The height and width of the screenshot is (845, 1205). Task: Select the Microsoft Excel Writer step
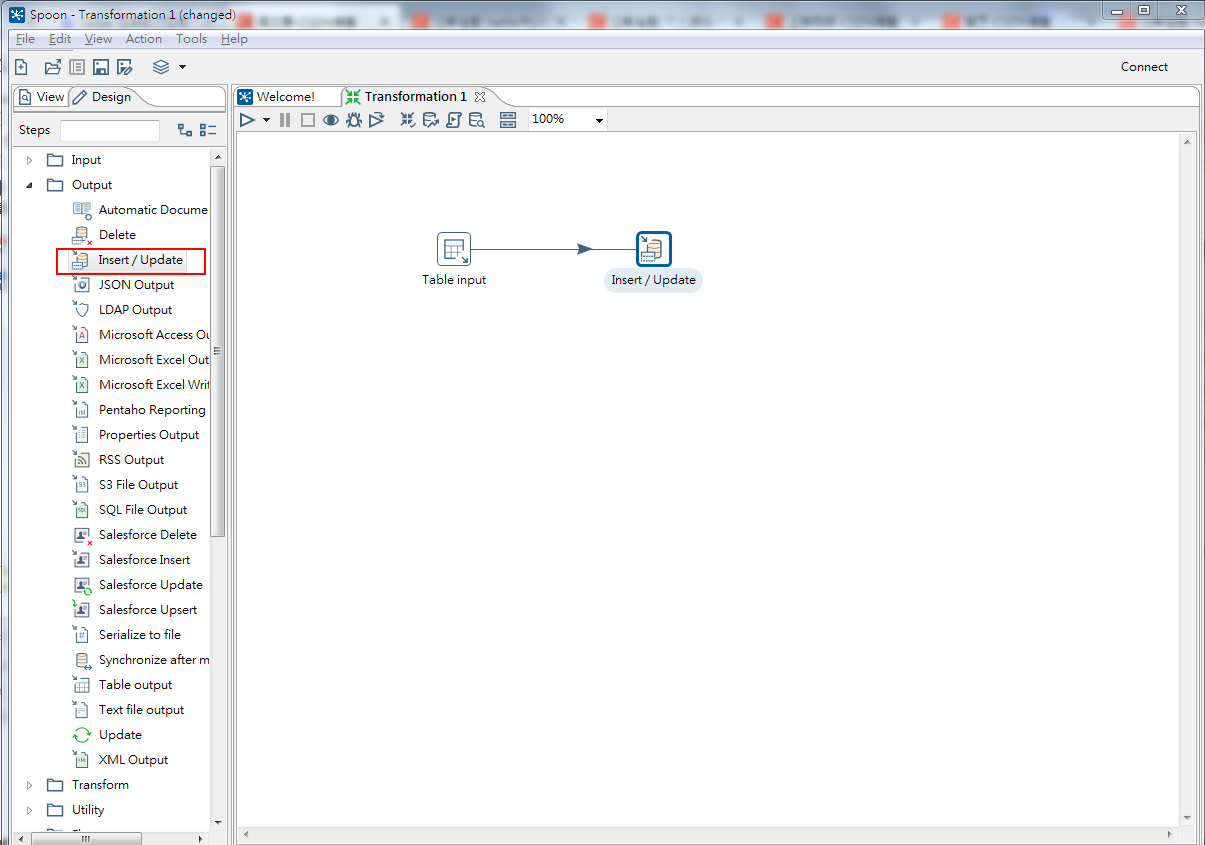click(140, 385)
